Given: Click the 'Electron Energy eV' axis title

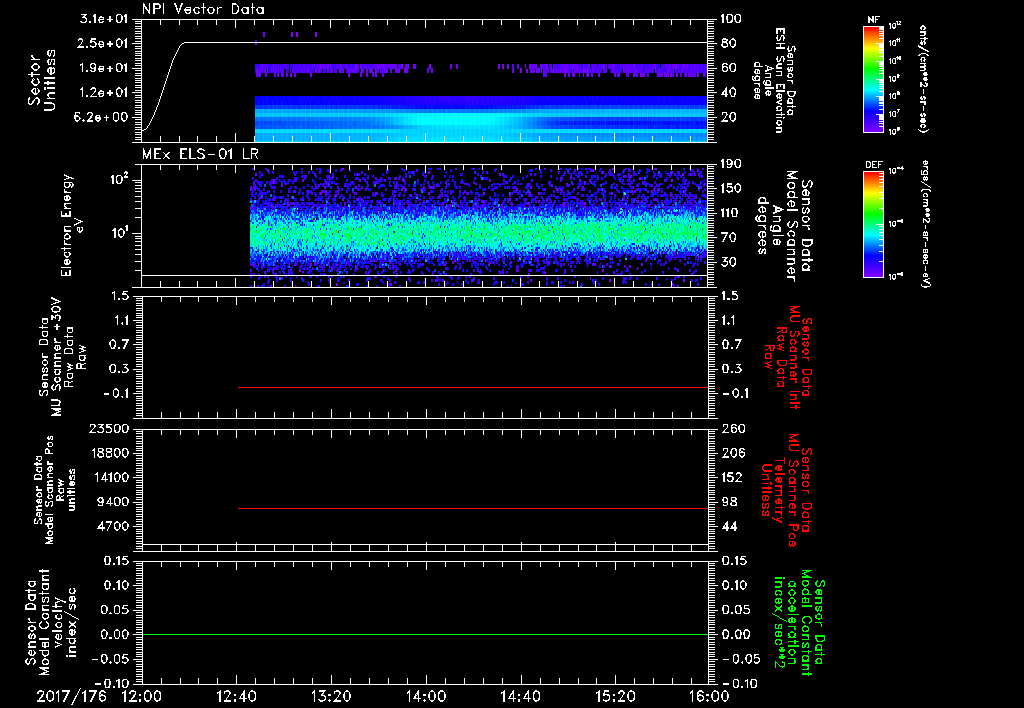Looking at the screenshot, I should [x=73, y=225].
